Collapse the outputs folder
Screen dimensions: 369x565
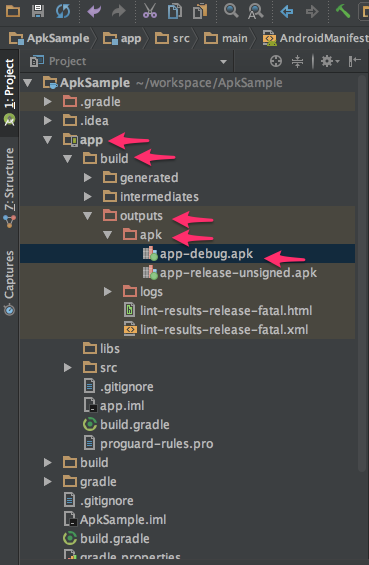[x=88, y=215]
